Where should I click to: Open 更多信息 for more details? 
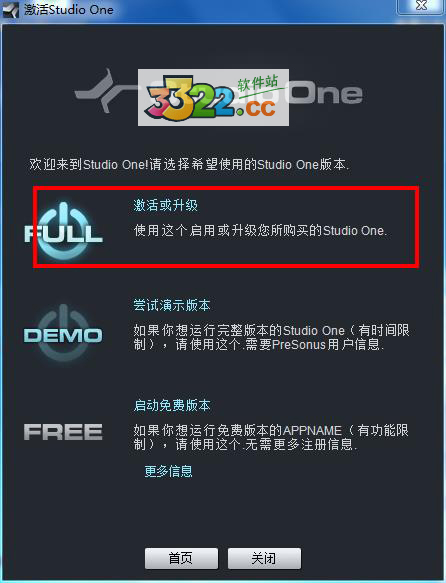168,471
